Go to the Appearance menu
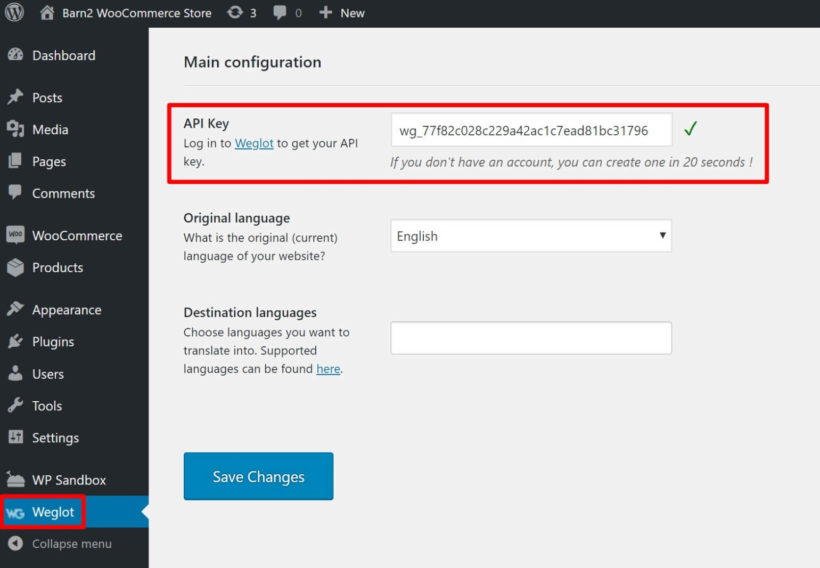 click(66, 310)
